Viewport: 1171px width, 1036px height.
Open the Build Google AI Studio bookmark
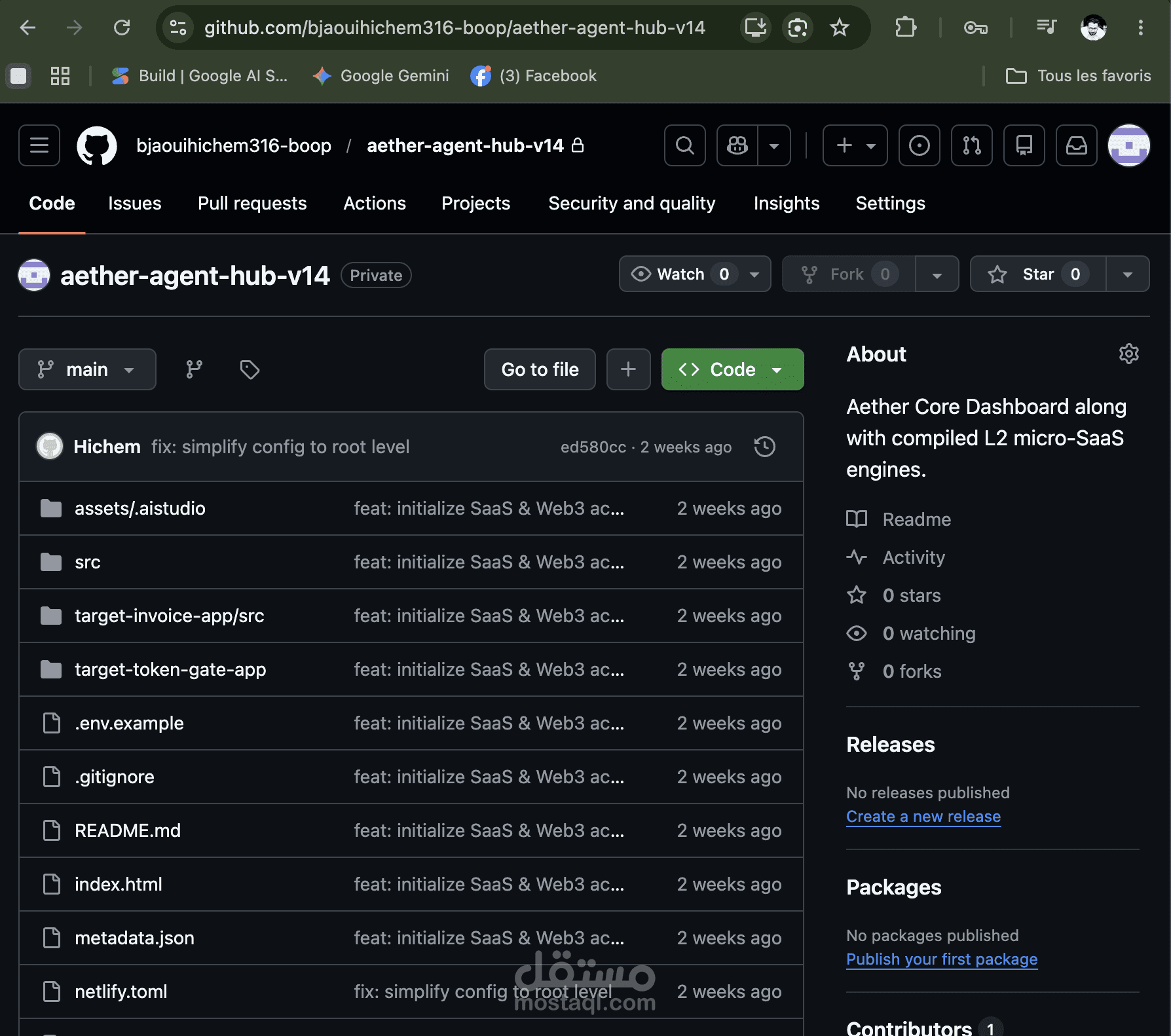point(200,76)
